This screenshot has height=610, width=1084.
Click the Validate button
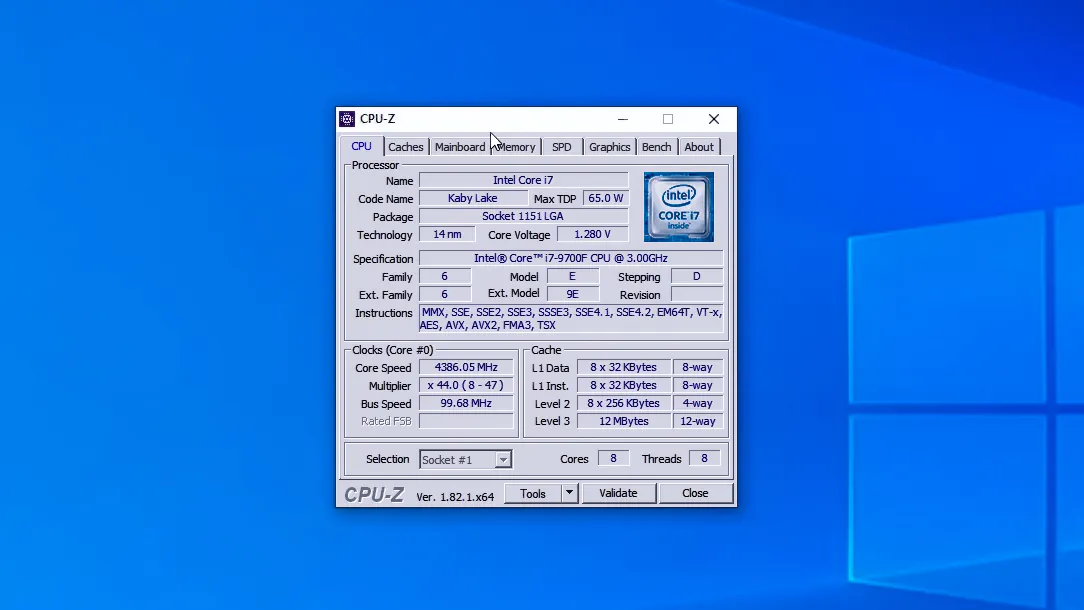pos(618,493)
